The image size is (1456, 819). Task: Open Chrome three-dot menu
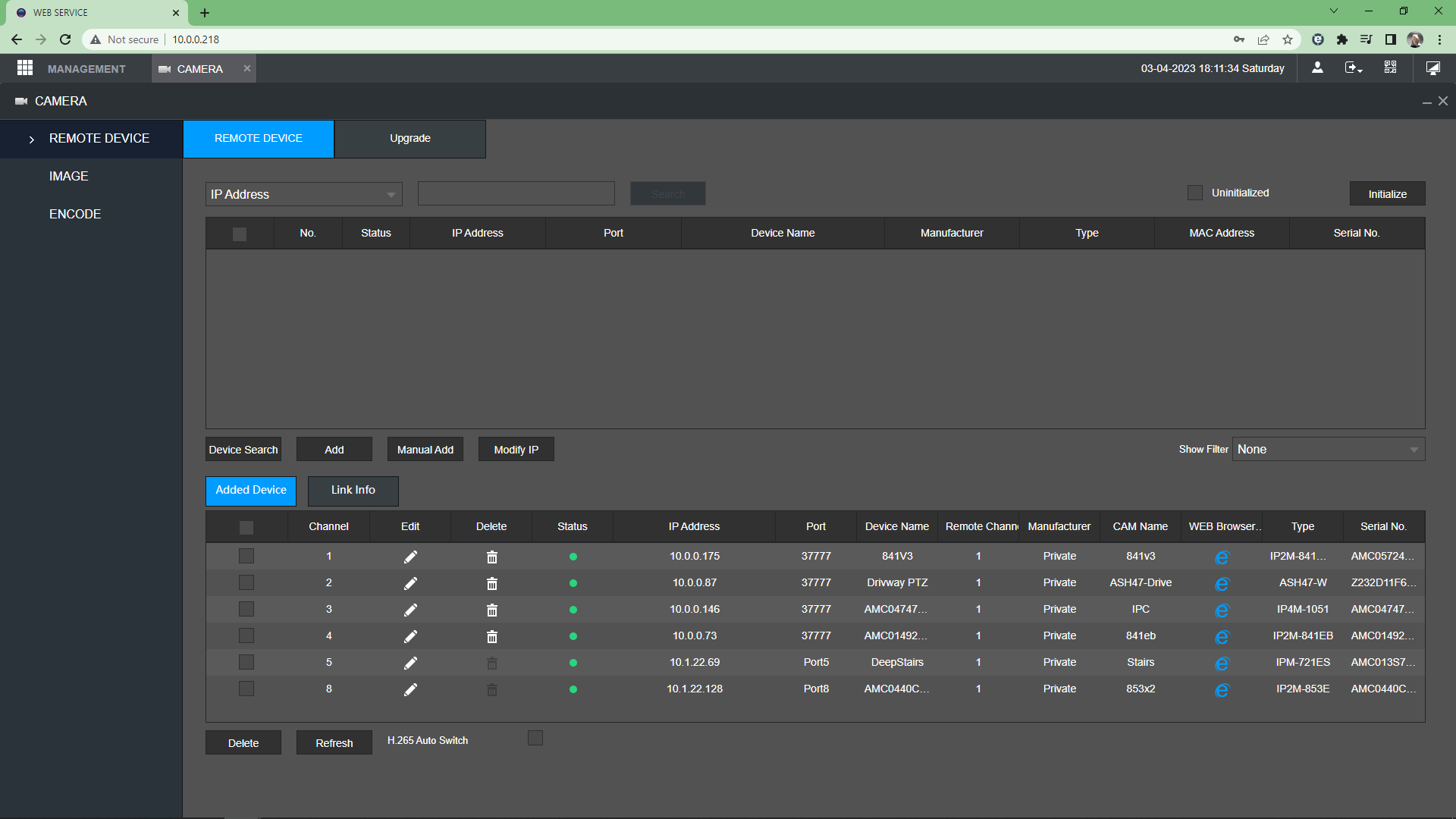coord(1440,39)
